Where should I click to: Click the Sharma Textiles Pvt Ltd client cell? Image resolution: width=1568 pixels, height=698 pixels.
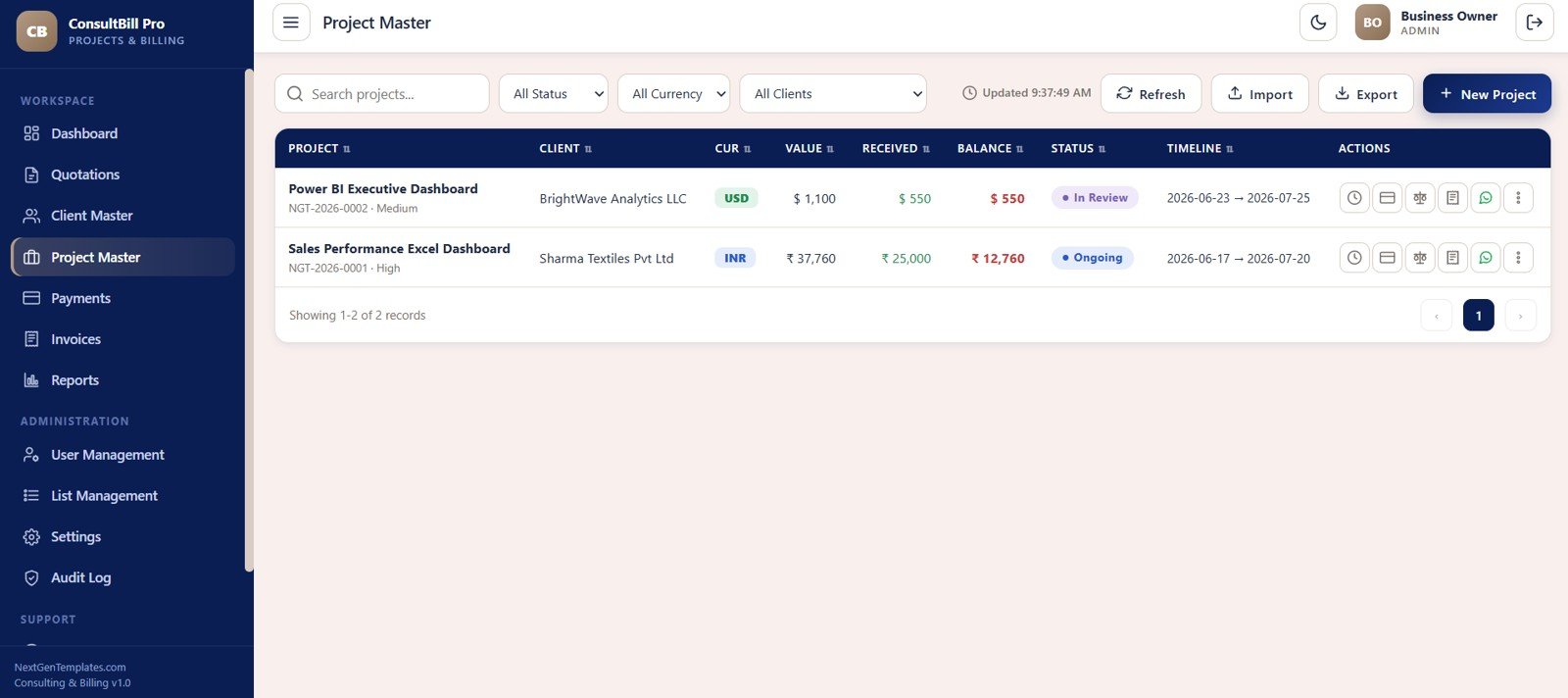point(607,259)
